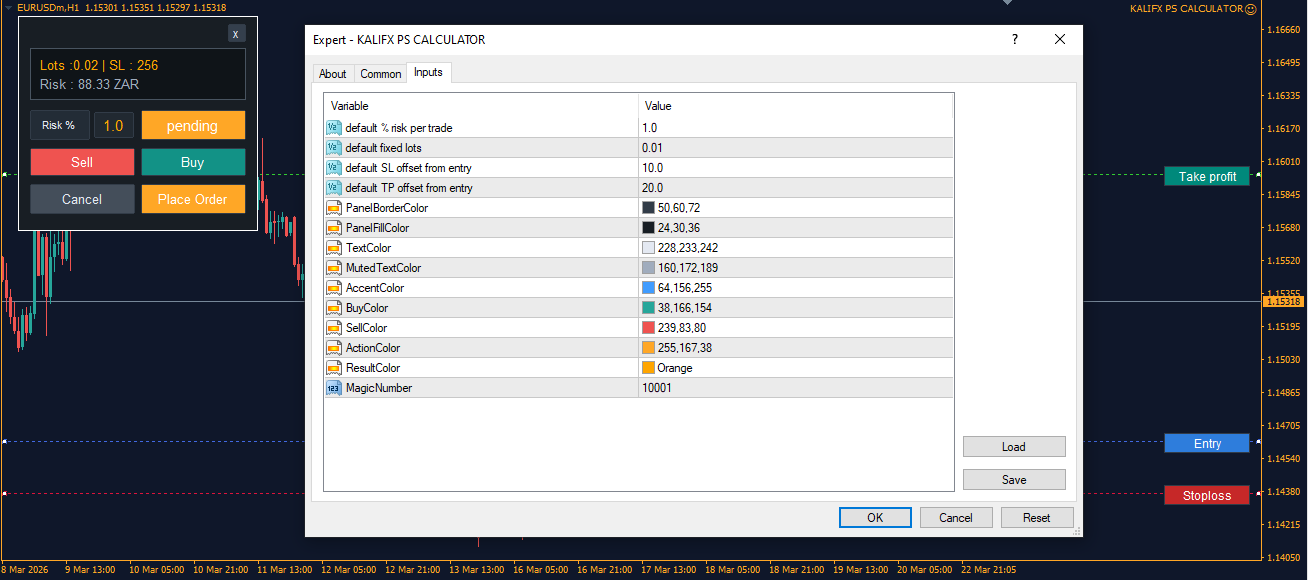This screenshot has height=580, width=1309.
Task: Click the icon beside default SL offset from entry
Action: click(334, 167)
